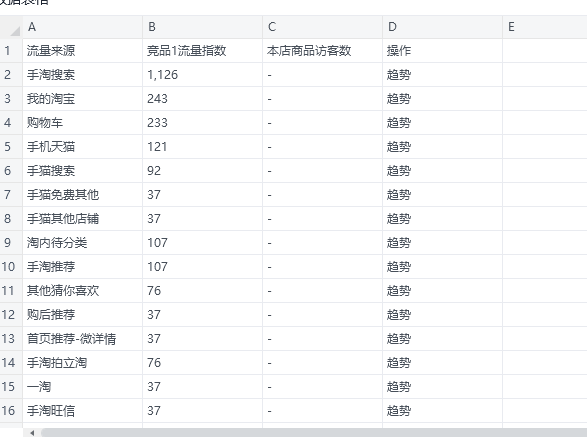Click the 趋势 link for 购物车 row
The width and height of the screenshot is (587, 437).
[399, 123]
